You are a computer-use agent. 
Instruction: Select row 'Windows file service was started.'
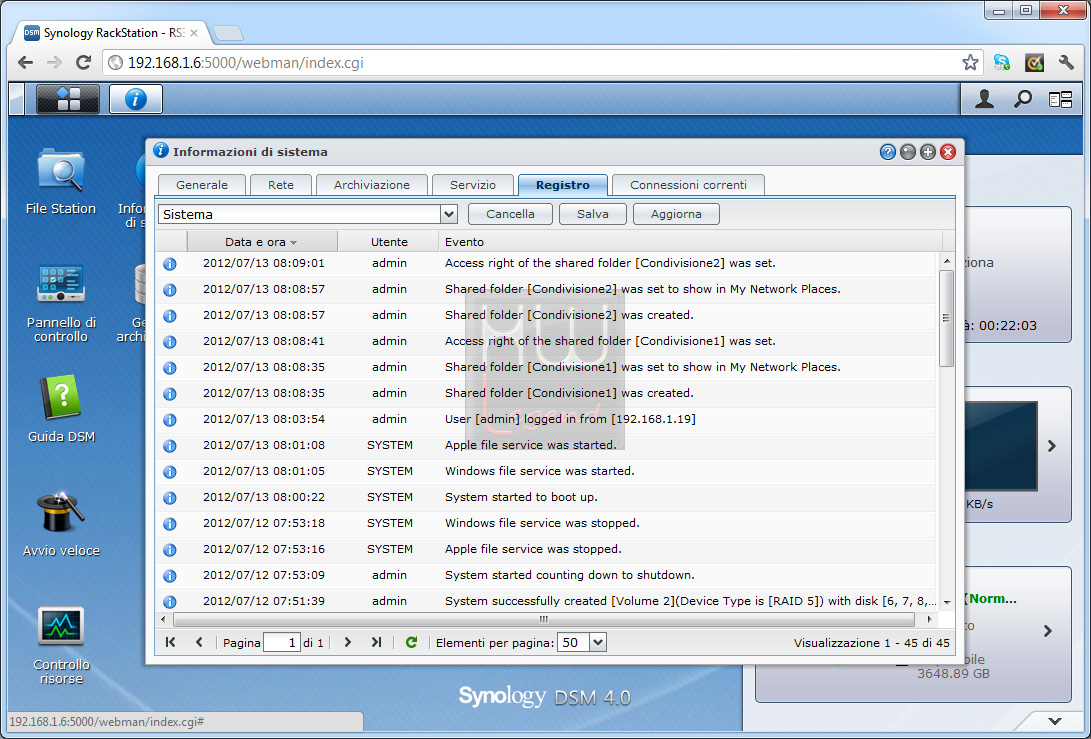[546, 471]
